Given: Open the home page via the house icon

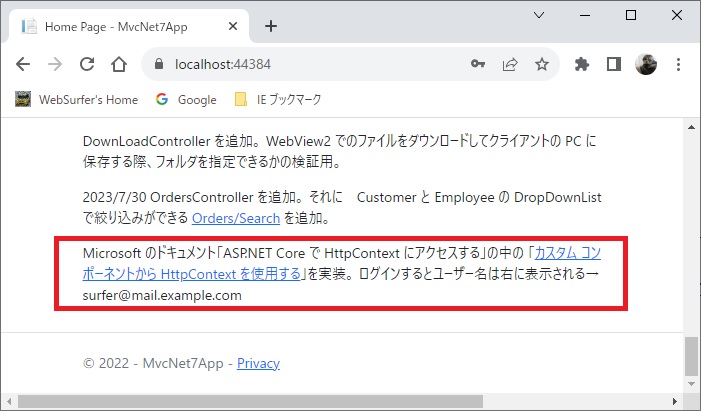Looking at the screenshot, I should click(119, 64).
